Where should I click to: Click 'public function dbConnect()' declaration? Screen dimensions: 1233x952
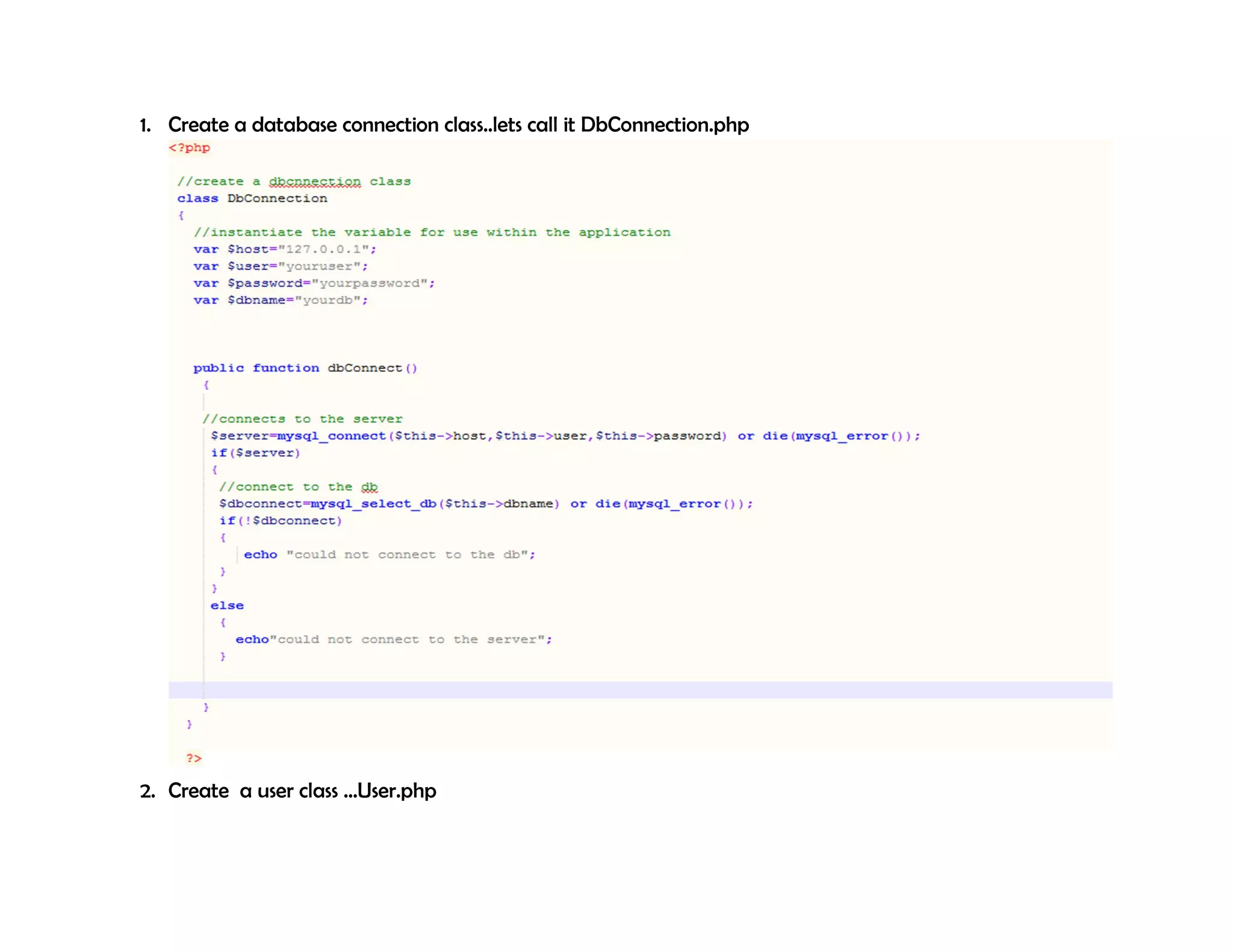305,368
